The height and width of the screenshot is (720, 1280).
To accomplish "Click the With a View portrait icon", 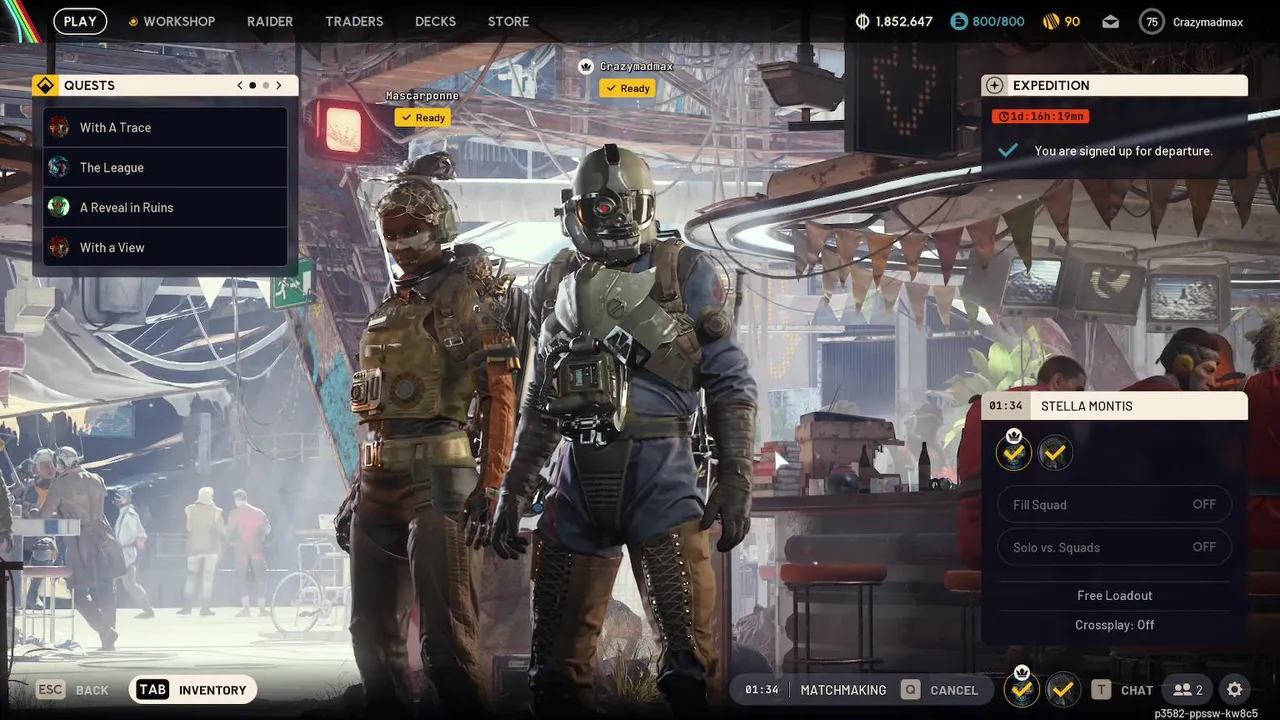I will (x=59, y=247).
